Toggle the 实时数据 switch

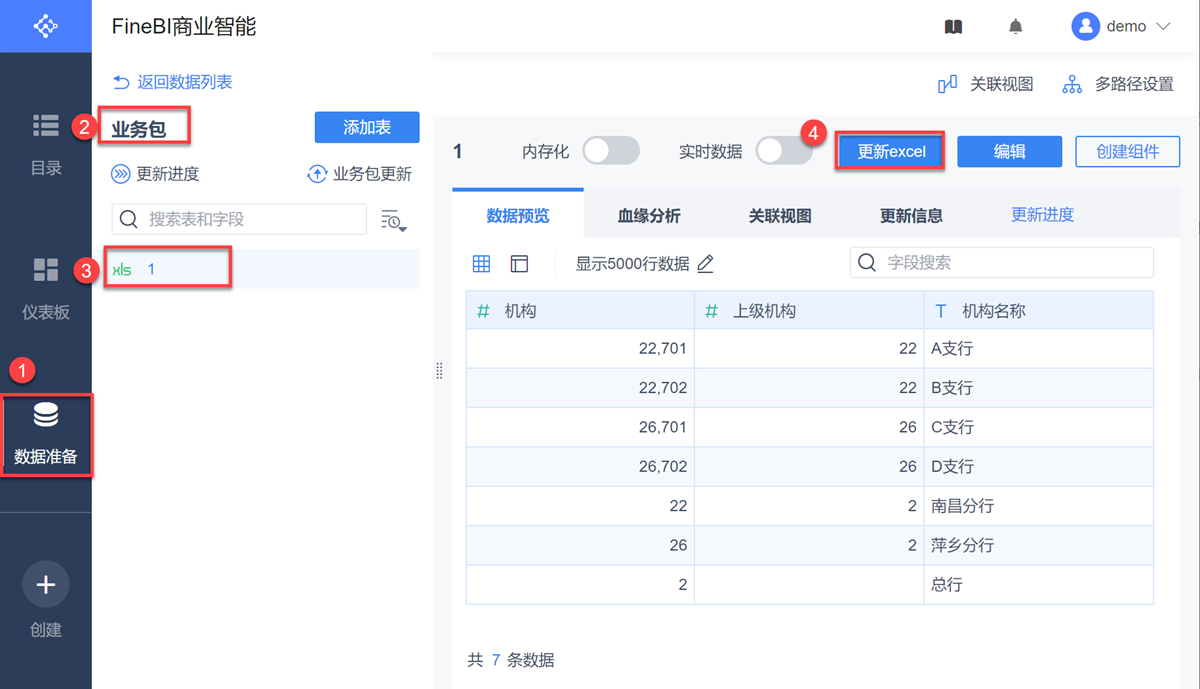783,151
